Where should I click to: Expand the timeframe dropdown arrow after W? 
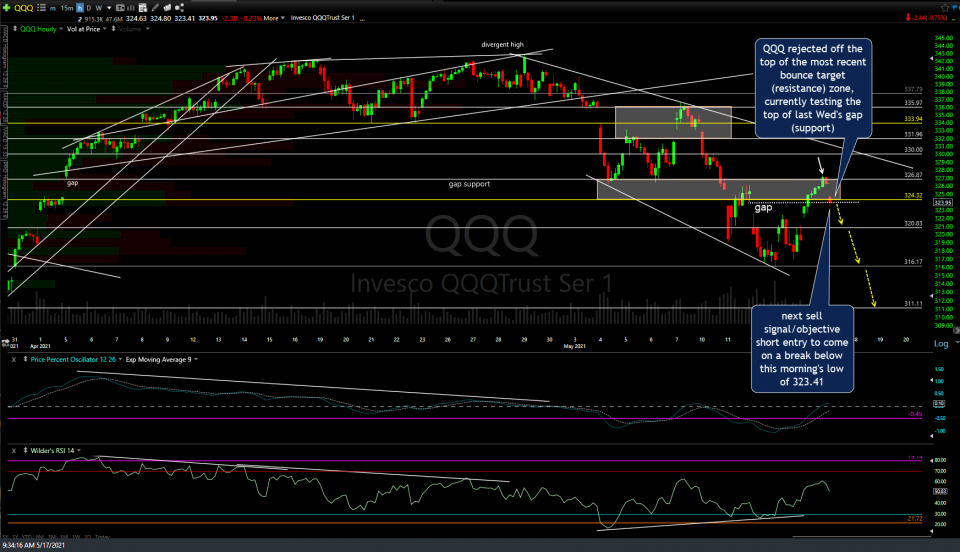(109, 7)
